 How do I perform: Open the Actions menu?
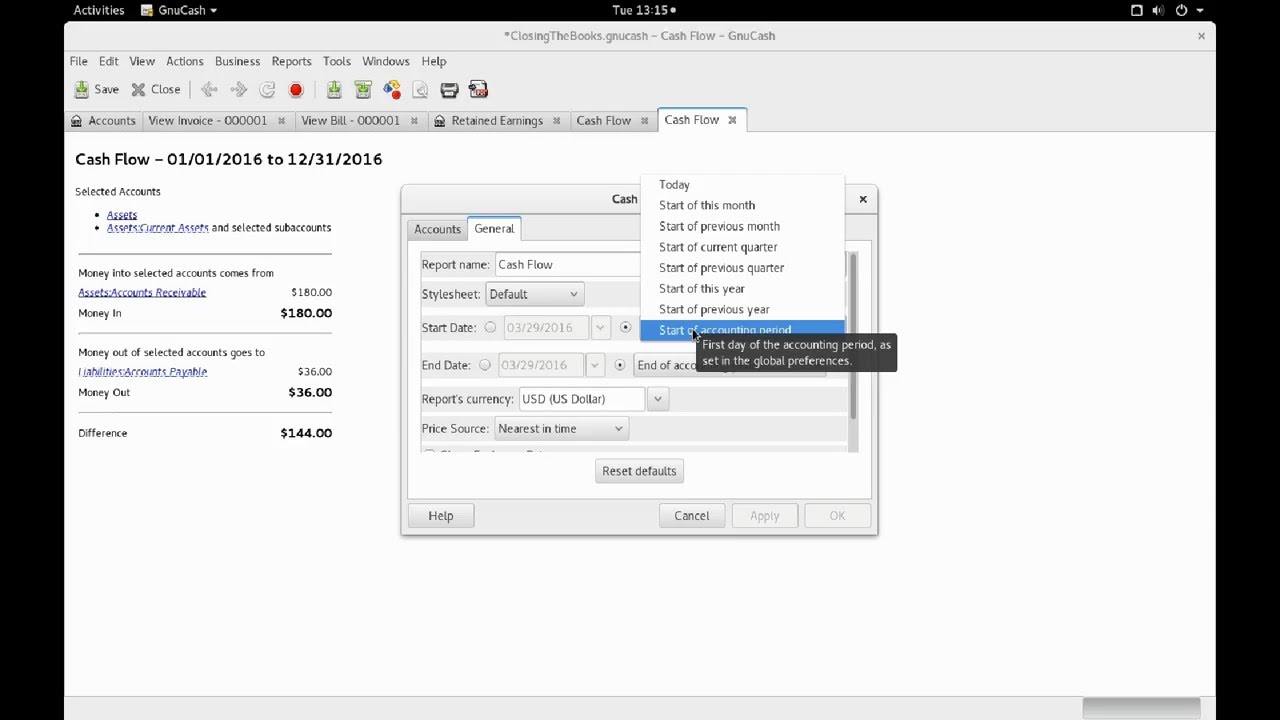coord(184,61)
